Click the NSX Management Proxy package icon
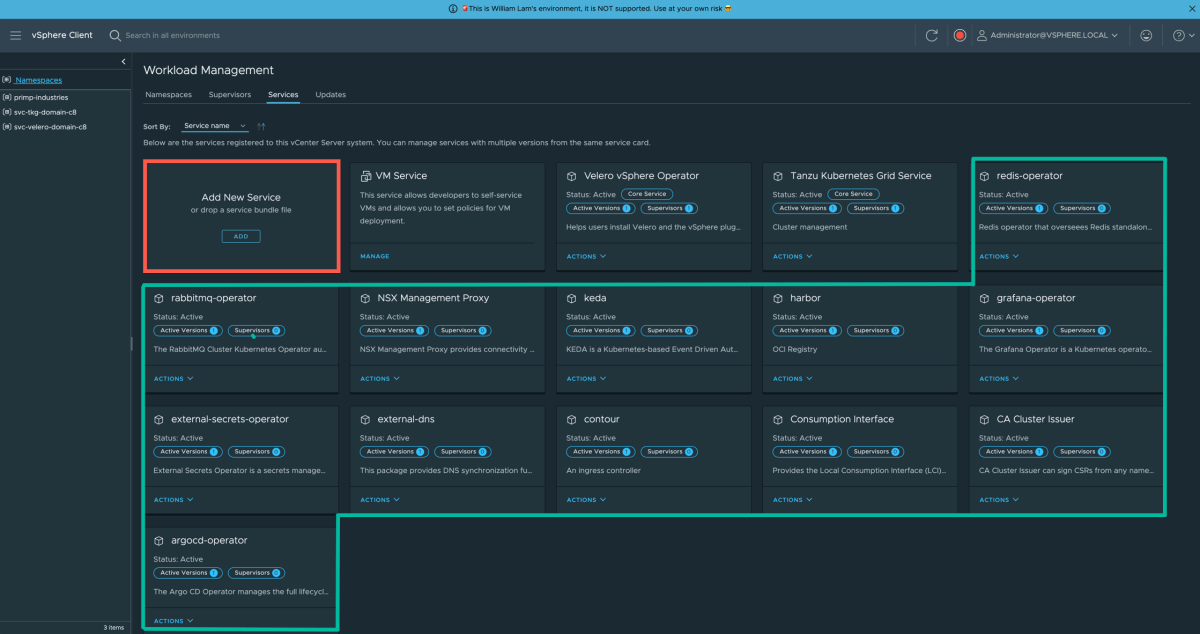 coord(366,298)
